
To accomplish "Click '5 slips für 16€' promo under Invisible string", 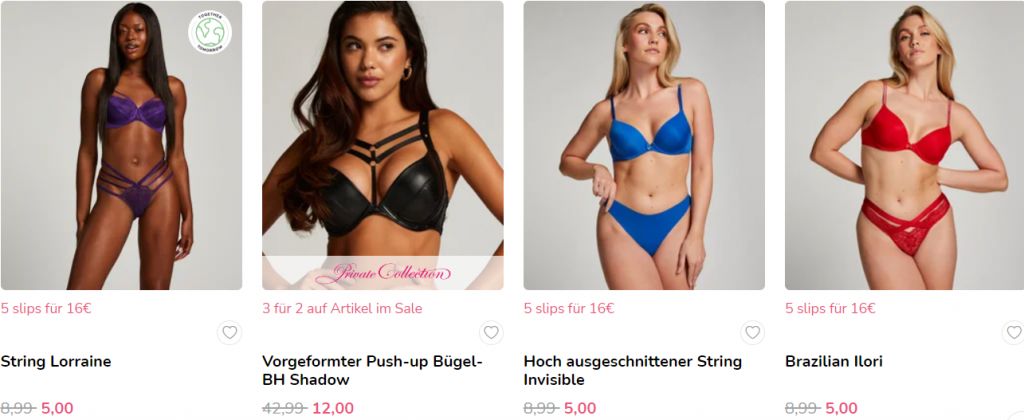I will coord(569,308).
